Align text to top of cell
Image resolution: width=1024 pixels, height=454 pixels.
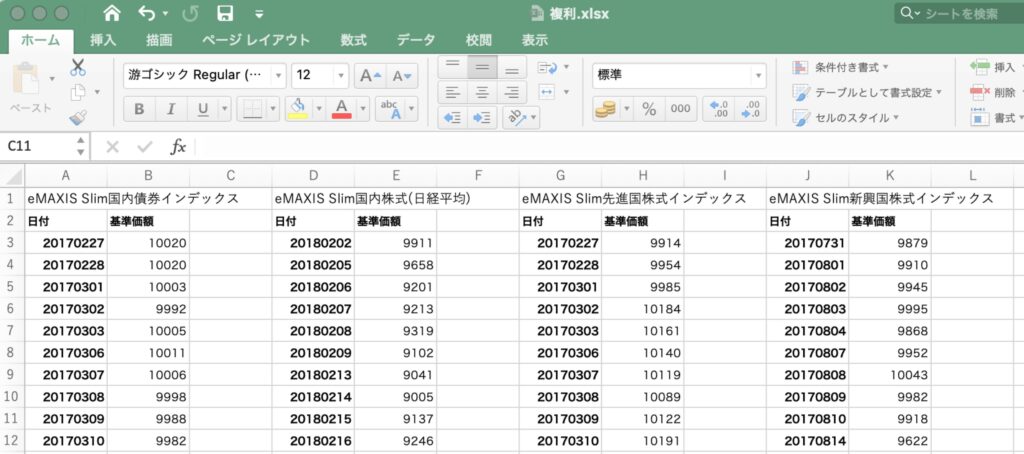(453, 67)
